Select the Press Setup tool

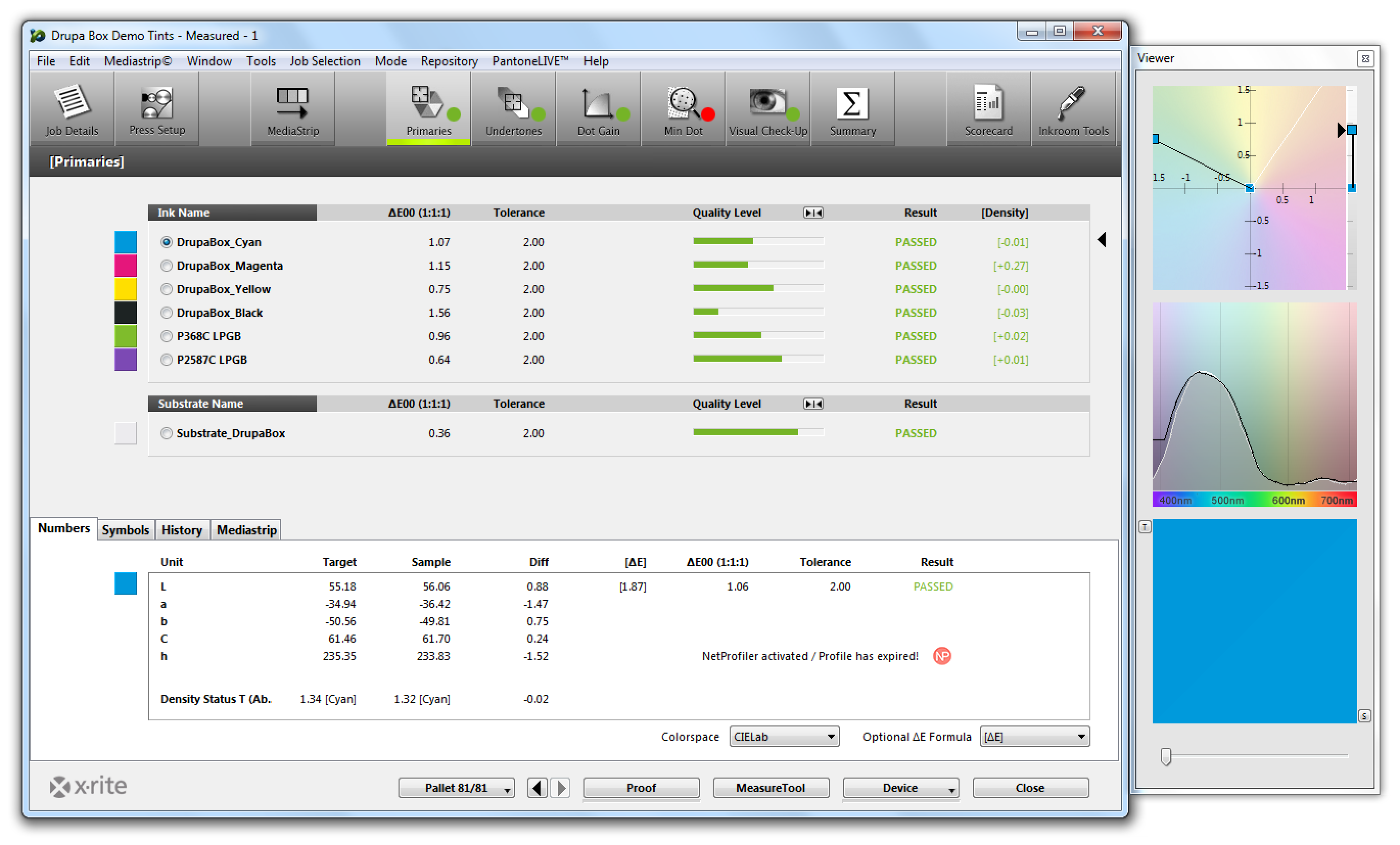tap(156, 110)
